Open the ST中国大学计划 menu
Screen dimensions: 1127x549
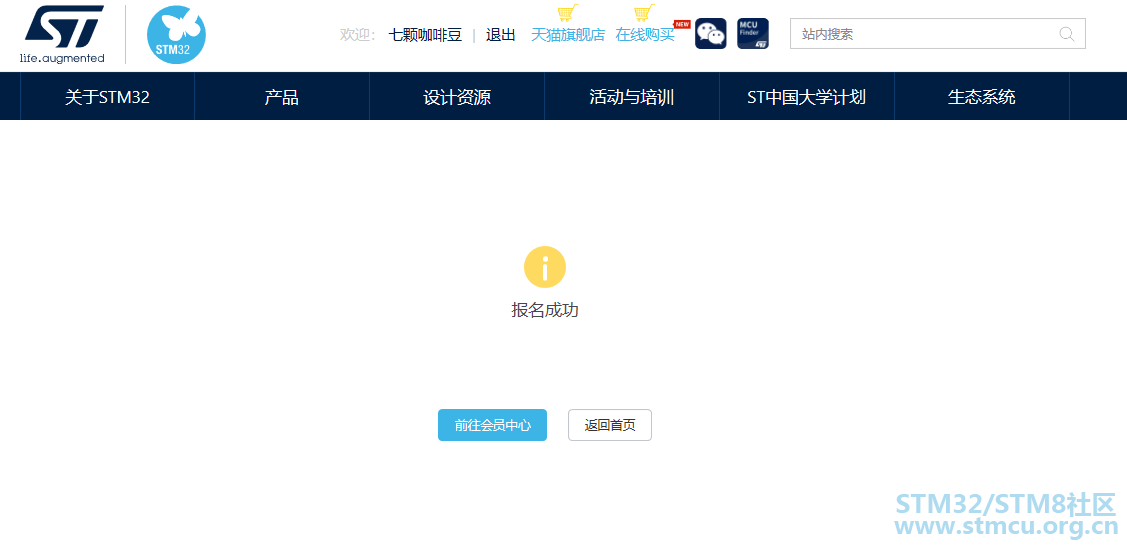pos(806,97)
